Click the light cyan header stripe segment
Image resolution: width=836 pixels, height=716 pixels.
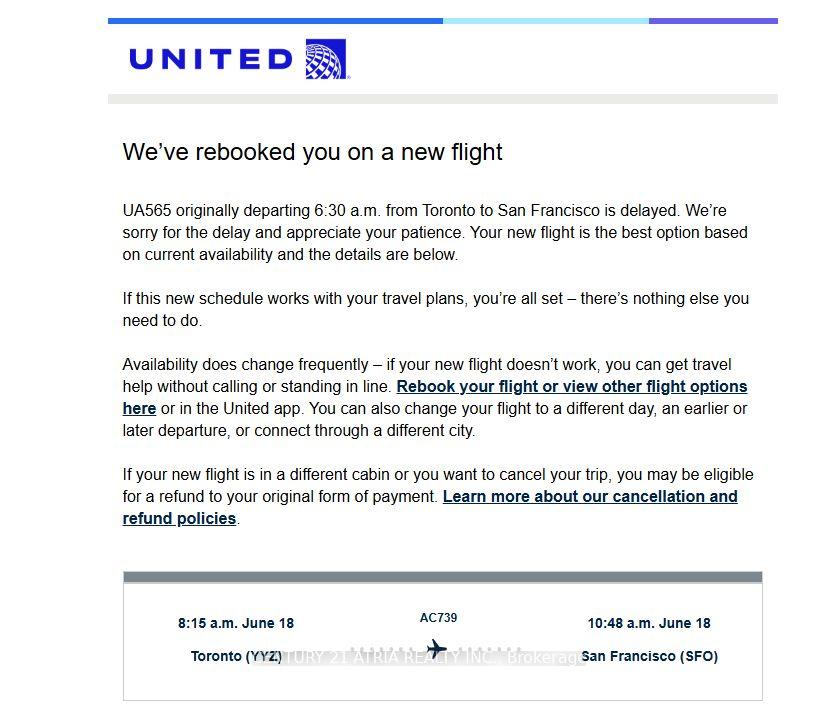pos(546,21)
